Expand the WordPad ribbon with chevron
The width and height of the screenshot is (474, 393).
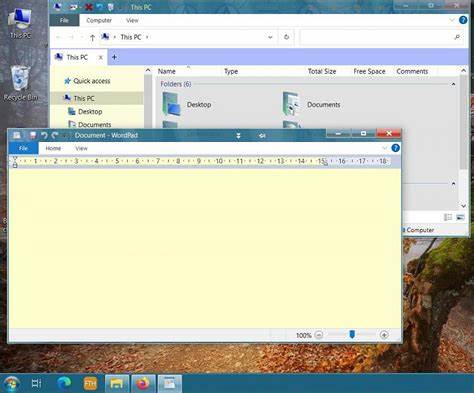click(384, 148)
